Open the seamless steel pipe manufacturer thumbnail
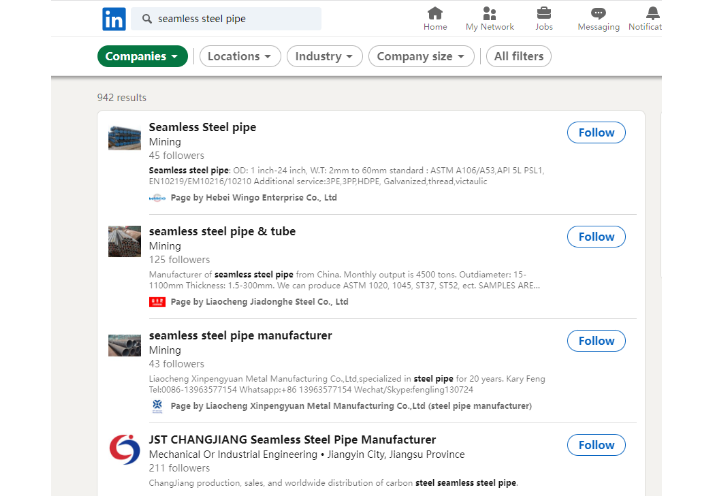This screenshot has height=498, width=711. click(125, 346)
